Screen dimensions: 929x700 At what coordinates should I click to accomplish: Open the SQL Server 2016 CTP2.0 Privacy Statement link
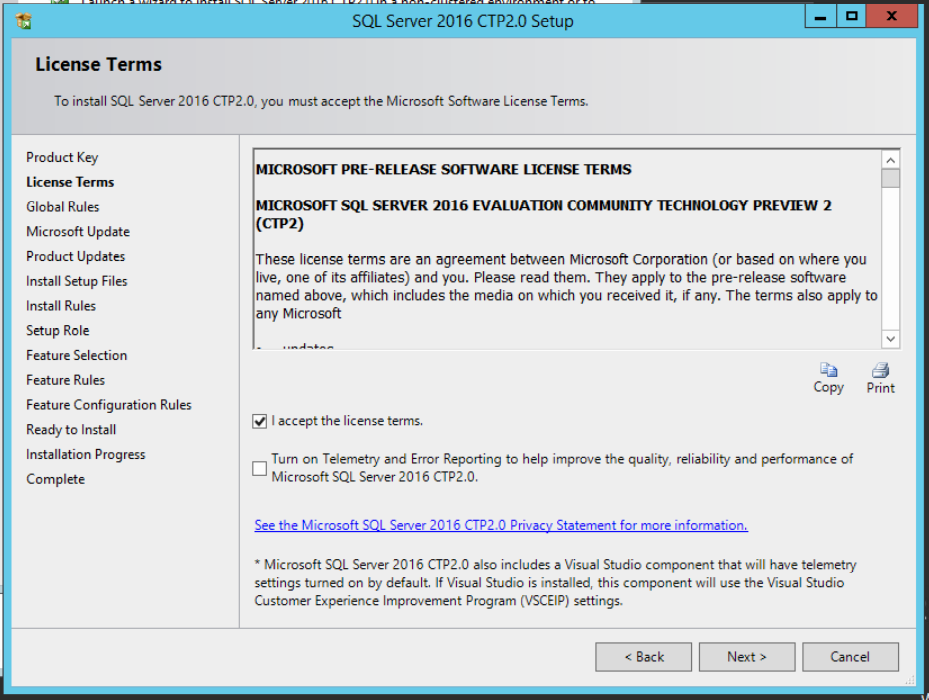tap(501, 525)
